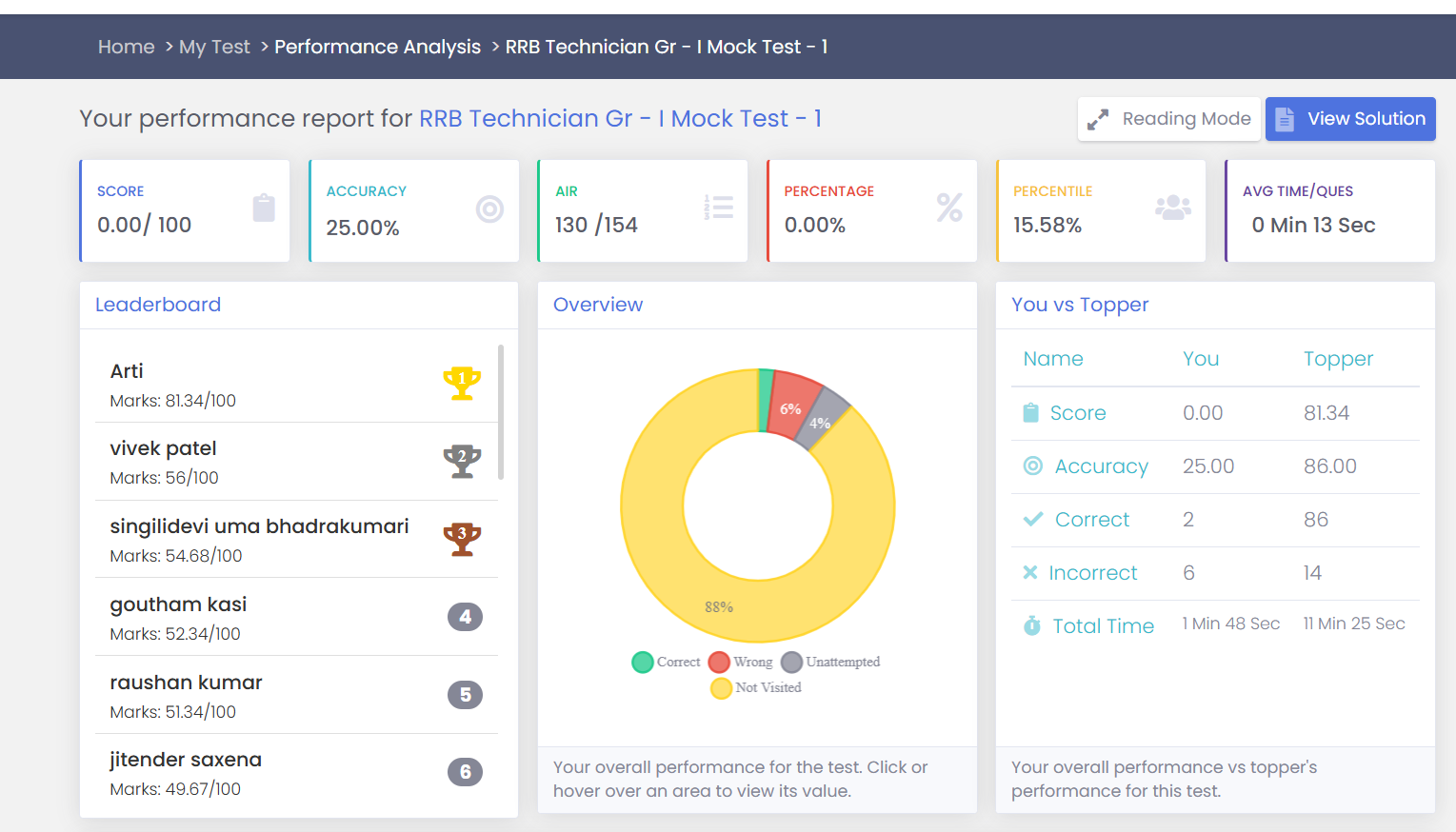Click Marks: 56/100 under vivek patel
This screenshot has height=832, width=1456.
(164, 478)
